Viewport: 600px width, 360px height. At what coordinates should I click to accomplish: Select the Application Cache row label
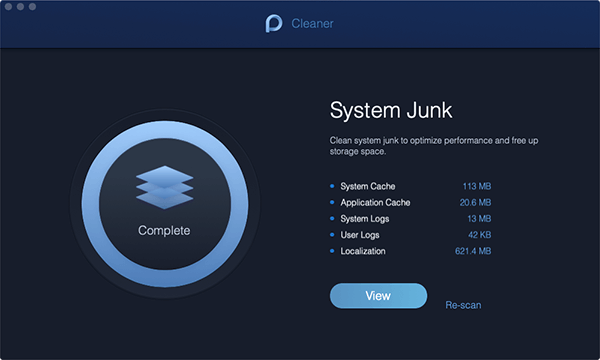pos(375,202)
